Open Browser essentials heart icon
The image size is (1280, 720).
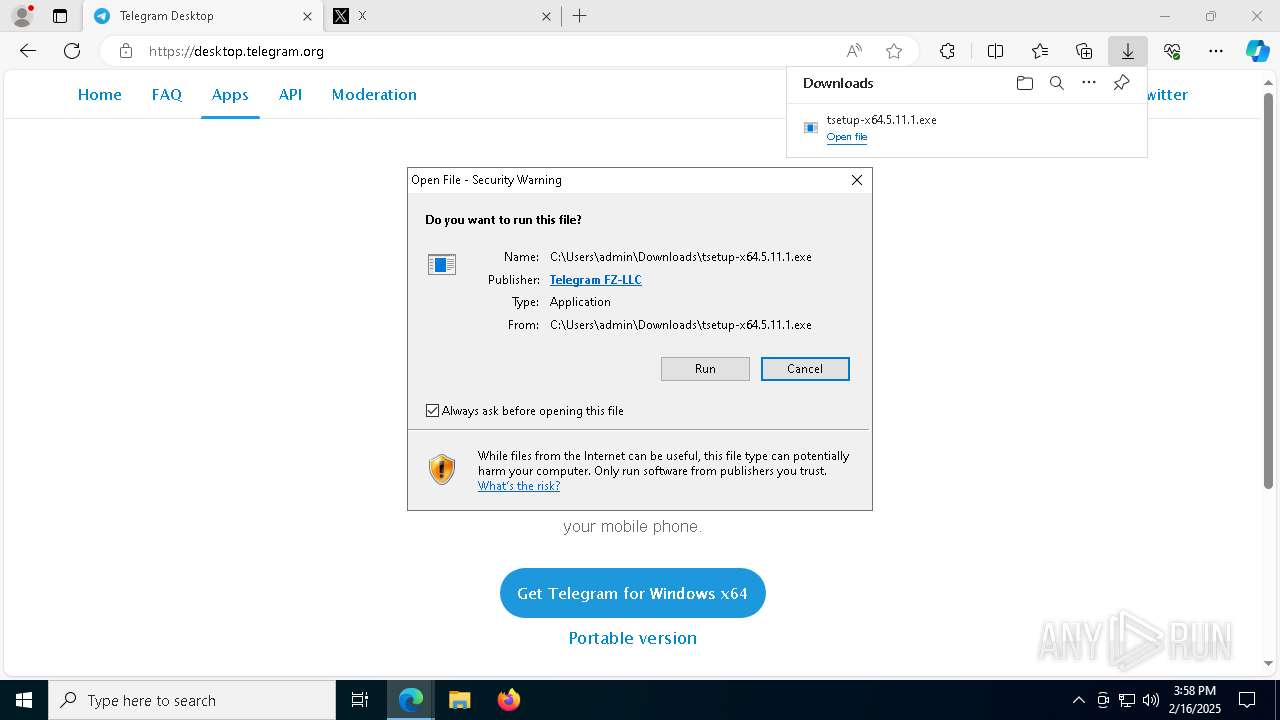pyautogui.click(x=1172, y=51)
